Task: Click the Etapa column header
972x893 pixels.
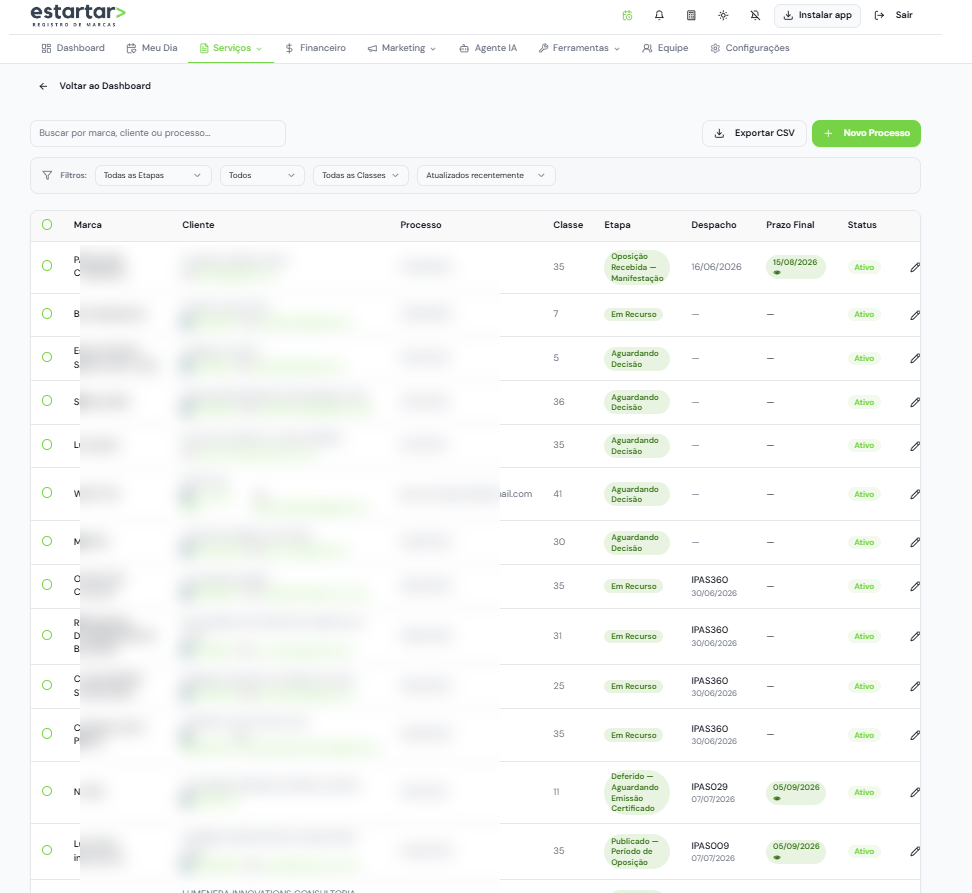Action: coord(617,225)
